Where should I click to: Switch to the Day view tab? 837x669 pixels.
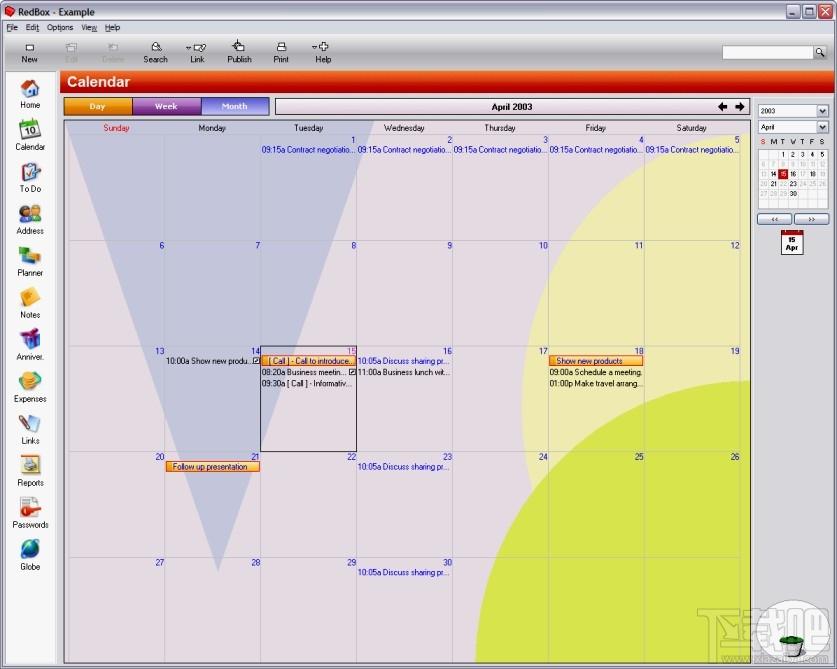click(x=98, y=106)
